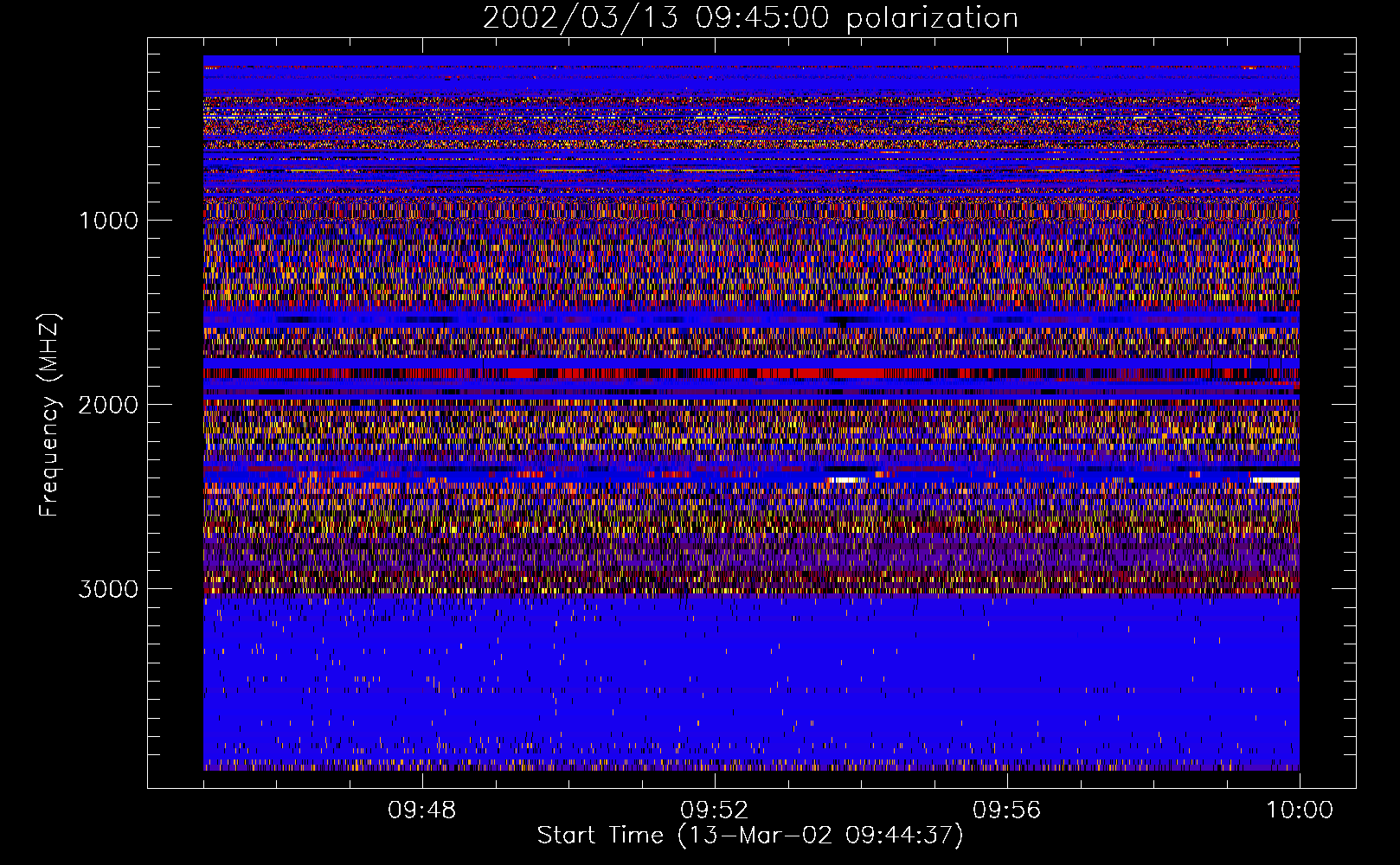The width and height of the screenshot is (1400, 865).
Task: Click the 1000 frequency tick label
Action: (108, 221)
